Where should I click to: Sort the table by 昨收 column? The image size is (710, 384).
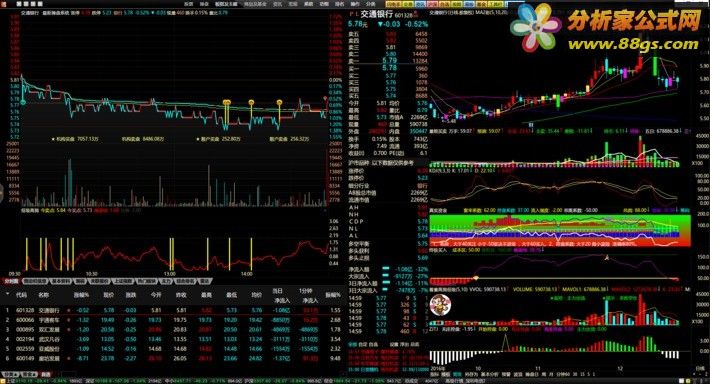tap(181, 294)
